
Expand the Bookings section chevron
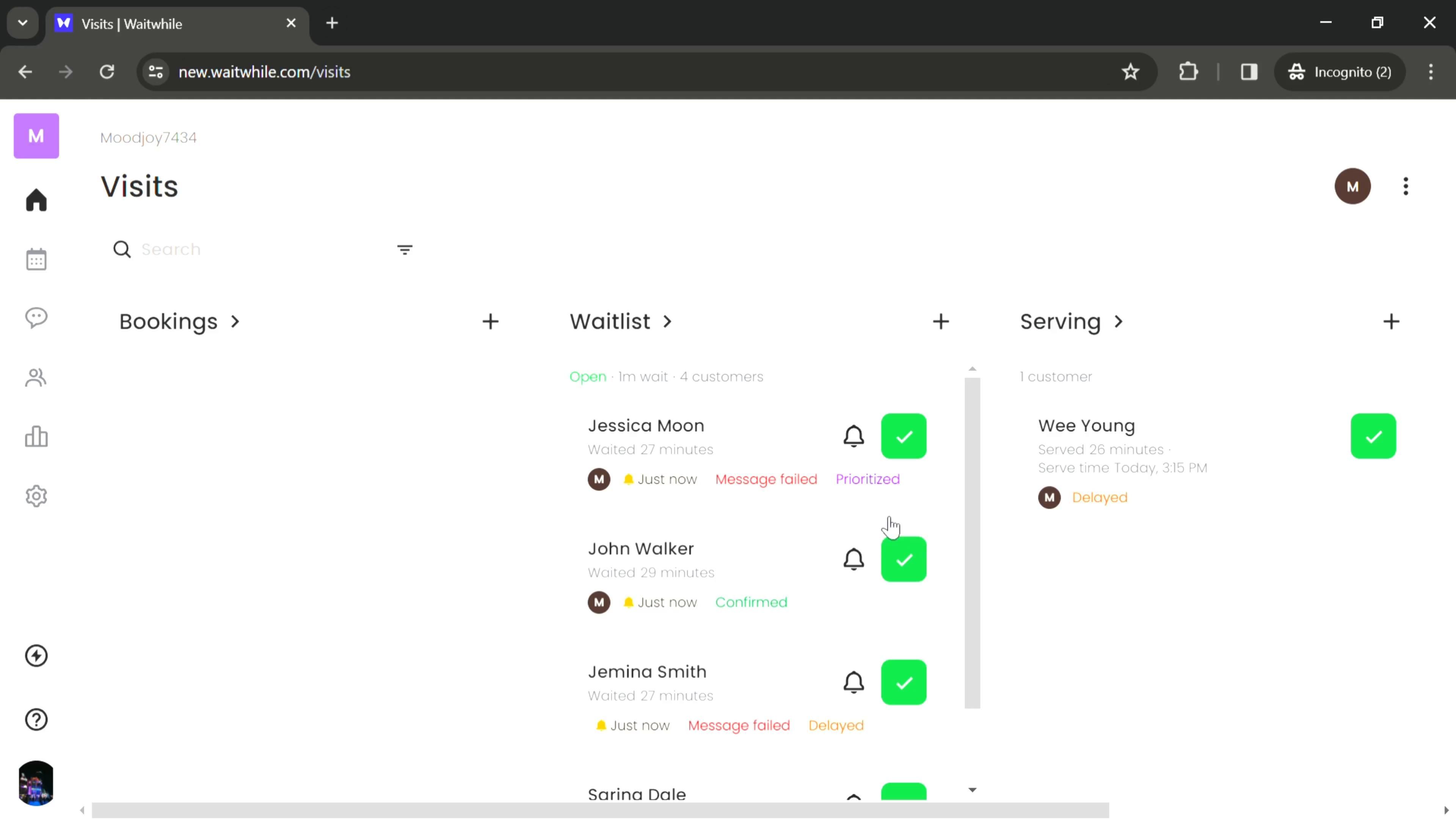236,321
